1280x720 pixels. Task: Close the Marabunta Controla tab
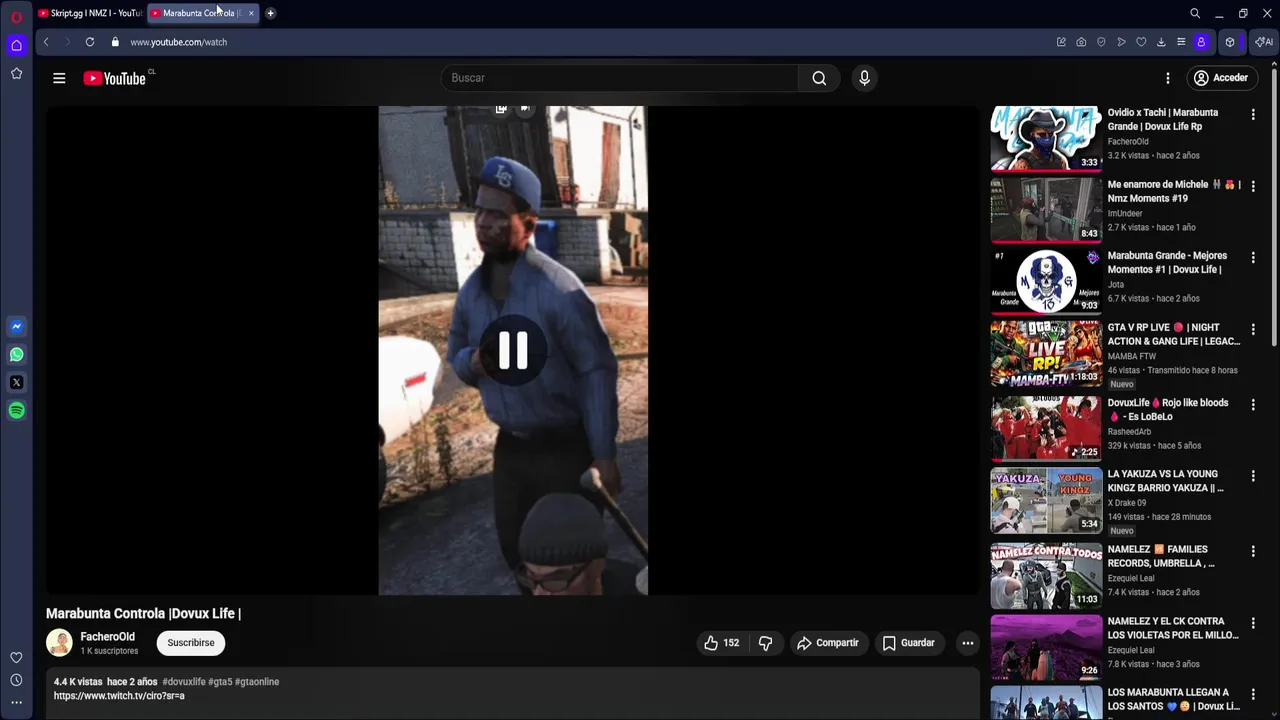pyautogui.click(x=251, y=13)
